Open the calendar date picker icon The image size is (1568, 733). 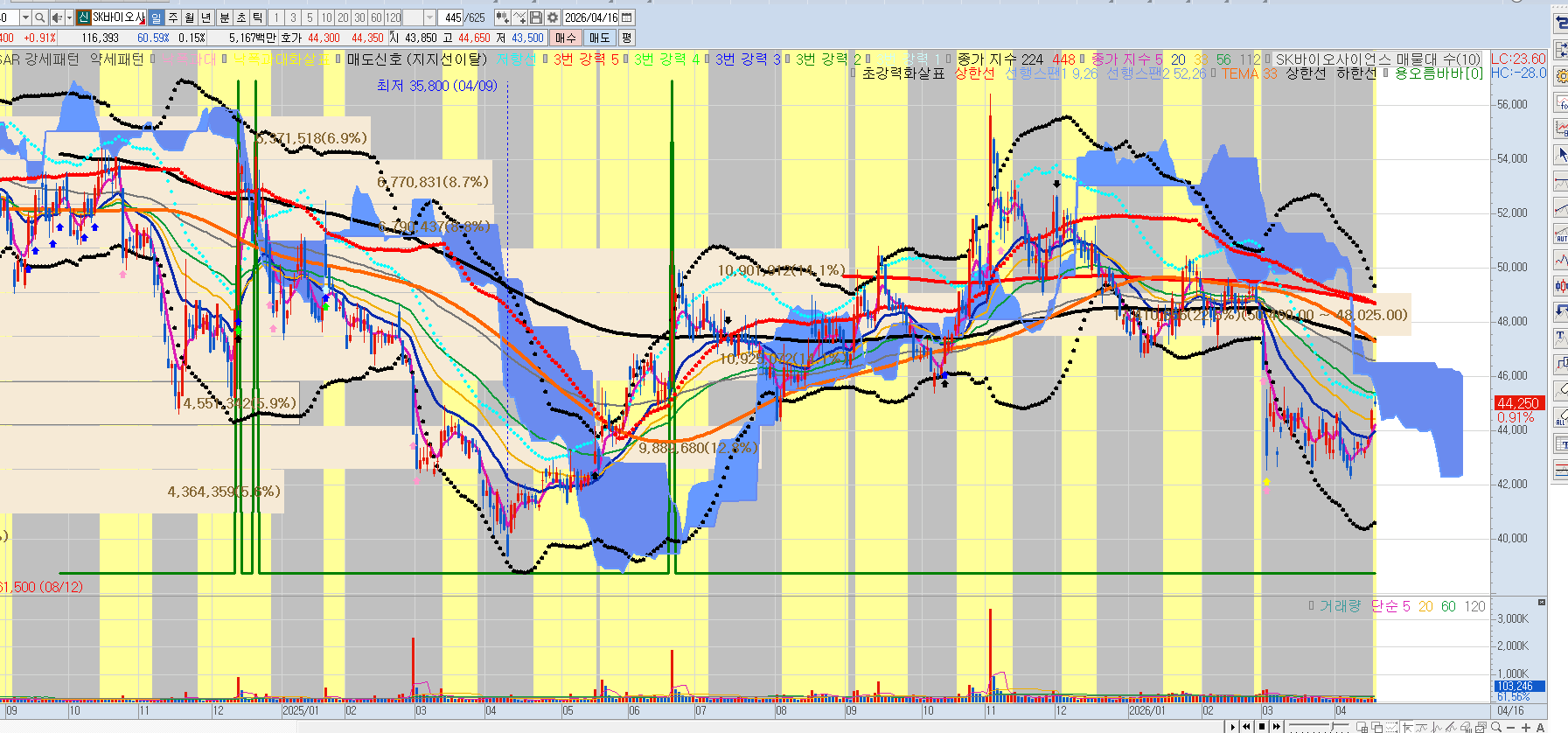coord(627,17)
